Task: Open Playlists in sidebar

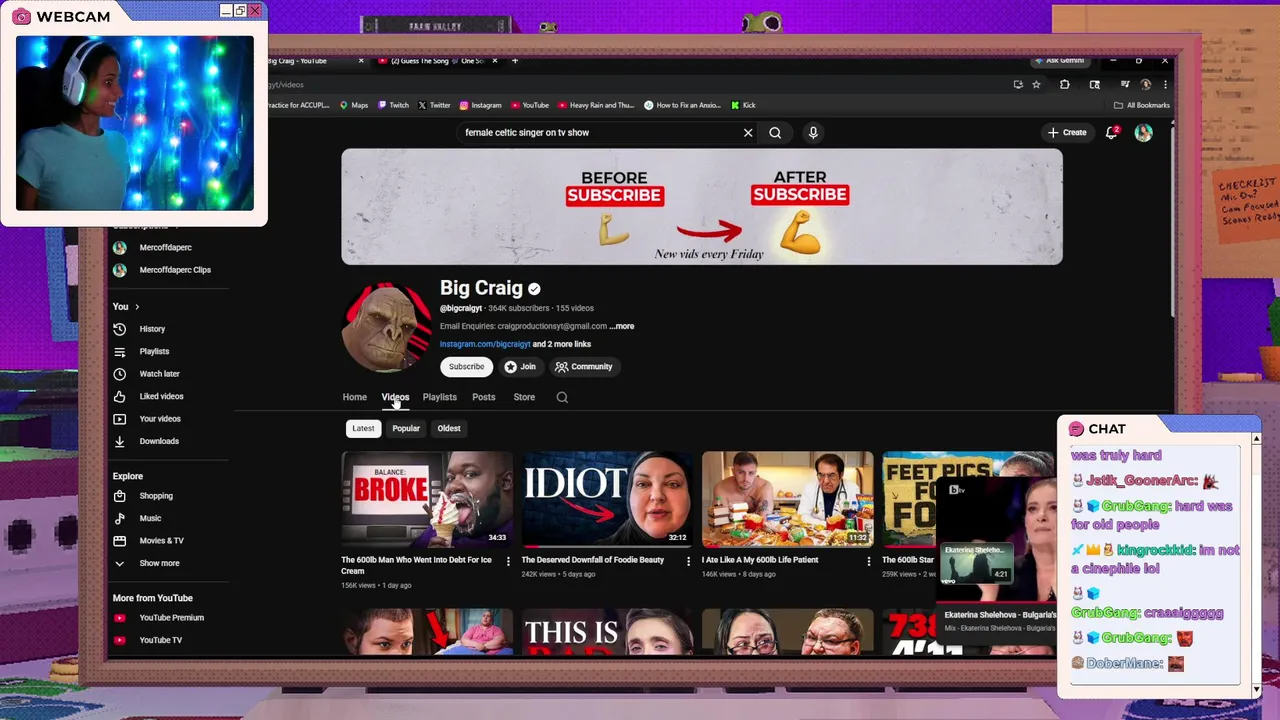Action: 154,351
